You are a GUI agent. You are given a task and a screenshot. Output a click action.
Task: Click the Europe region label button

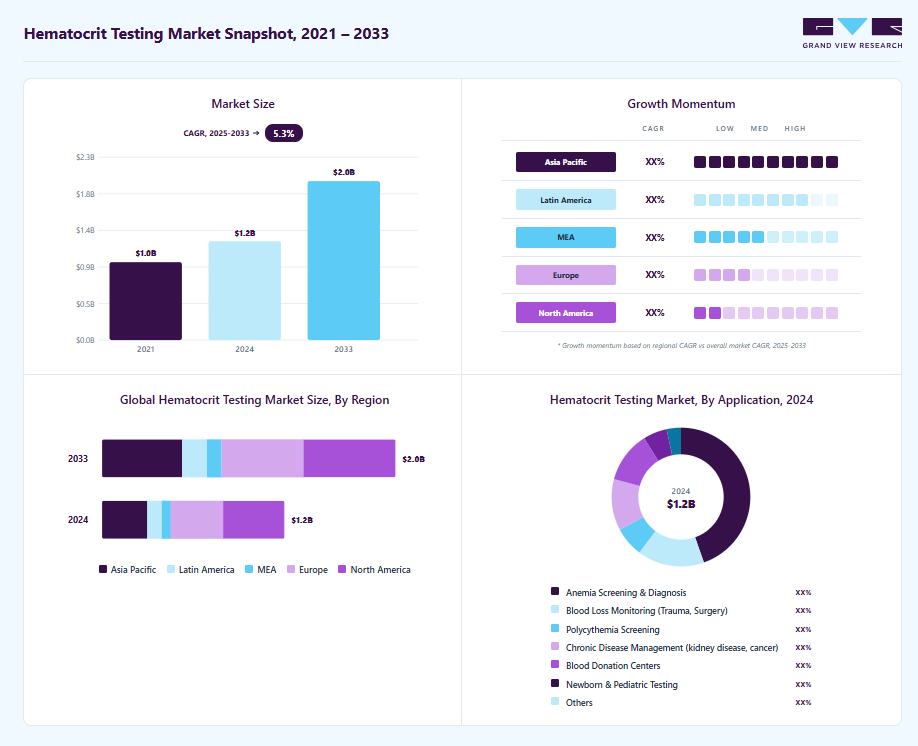(566, 275)
